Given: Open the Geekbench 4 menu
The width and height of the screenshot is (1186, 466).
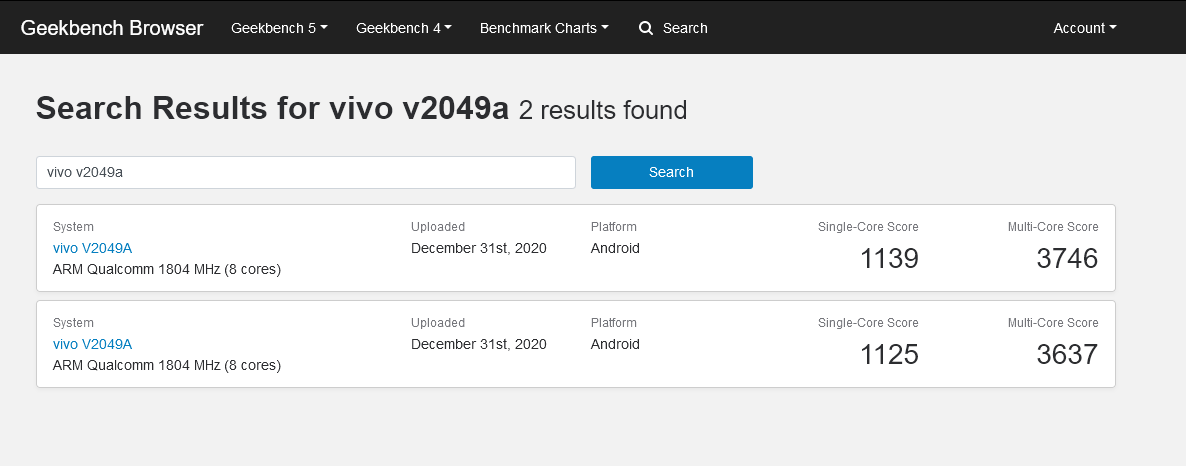Looking at the screenshot, I should point(404,28).
